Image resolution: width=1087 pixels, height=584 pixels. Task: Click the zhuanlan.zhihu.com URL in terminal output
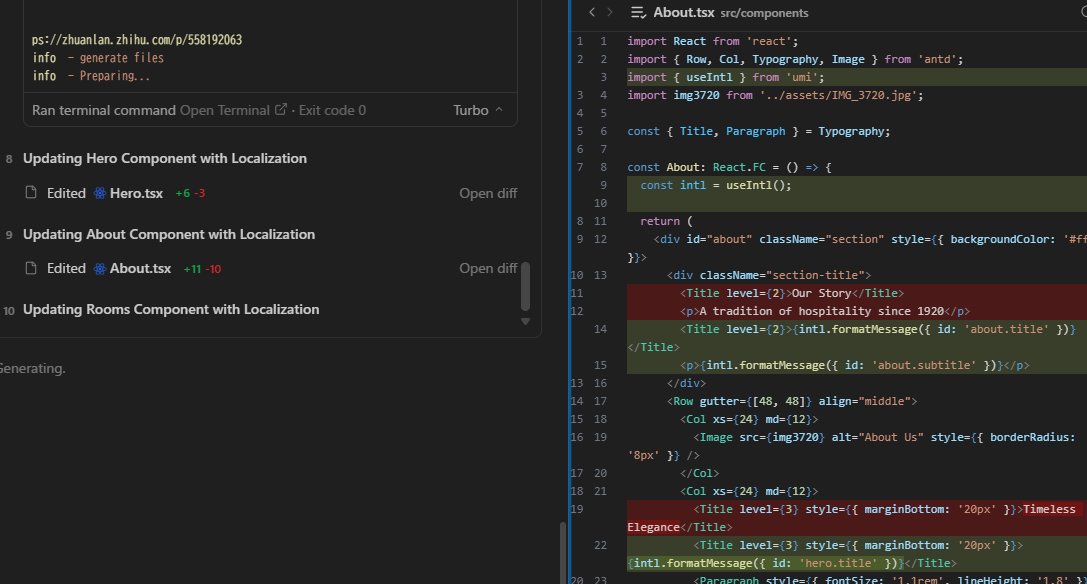pos(137,40)
